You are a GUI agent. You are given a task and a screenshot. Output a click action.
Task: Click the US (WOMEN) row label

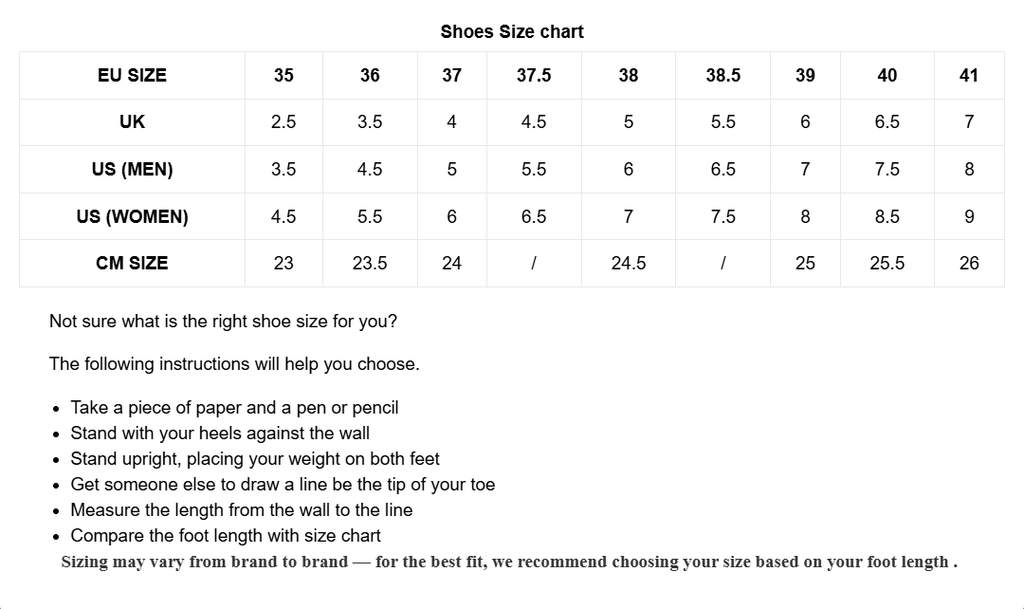[x=132, y=216]
